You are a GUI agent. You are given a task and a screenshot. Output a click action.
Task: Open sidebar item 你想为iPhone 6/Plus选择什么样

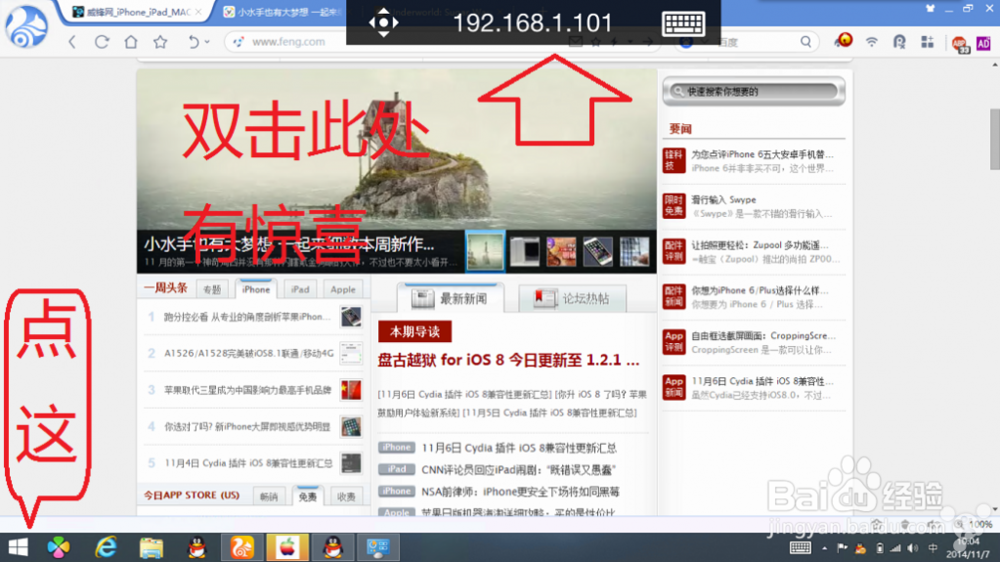(760, 290)
